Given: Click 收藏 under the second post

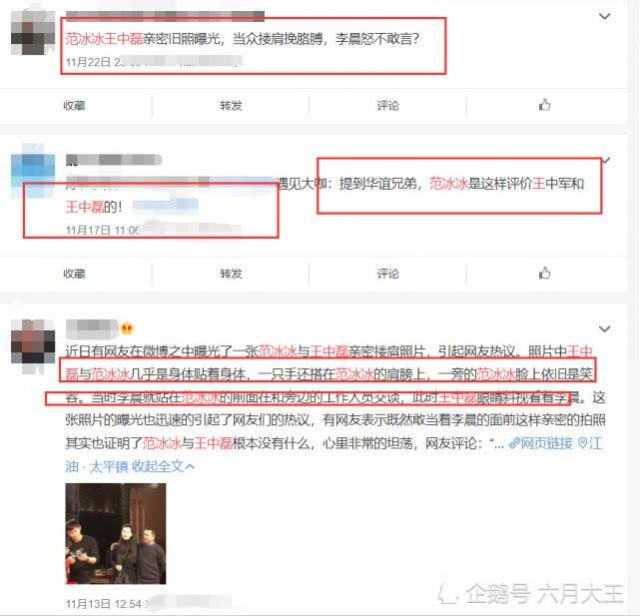Looking at the screenshot, I should [74, 274].
